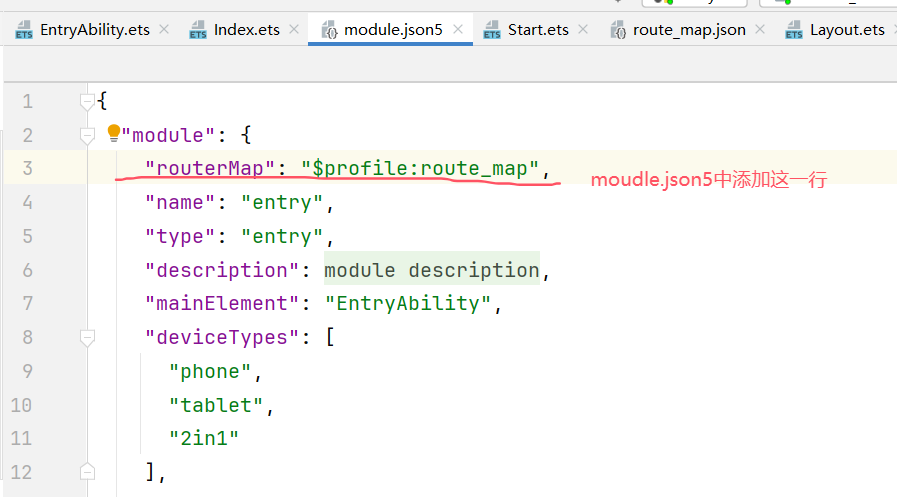The image size is (897, 497).
Task: Collapse the "deviceTypes" array fold marker
Action: (87, 338)
